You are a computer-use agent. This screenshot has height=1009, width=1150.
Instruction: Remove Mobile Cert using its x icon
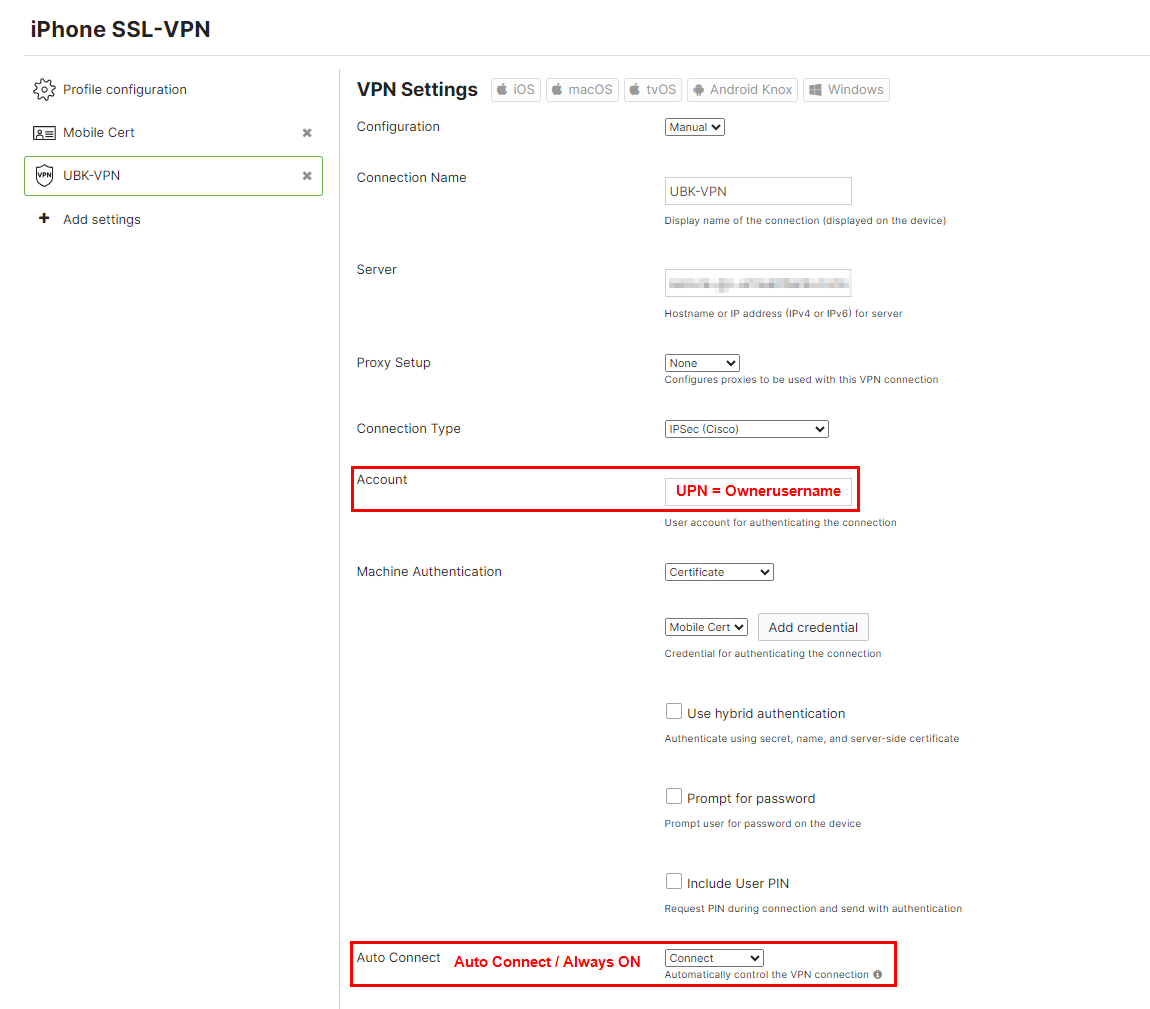click(x=306, y=132)
